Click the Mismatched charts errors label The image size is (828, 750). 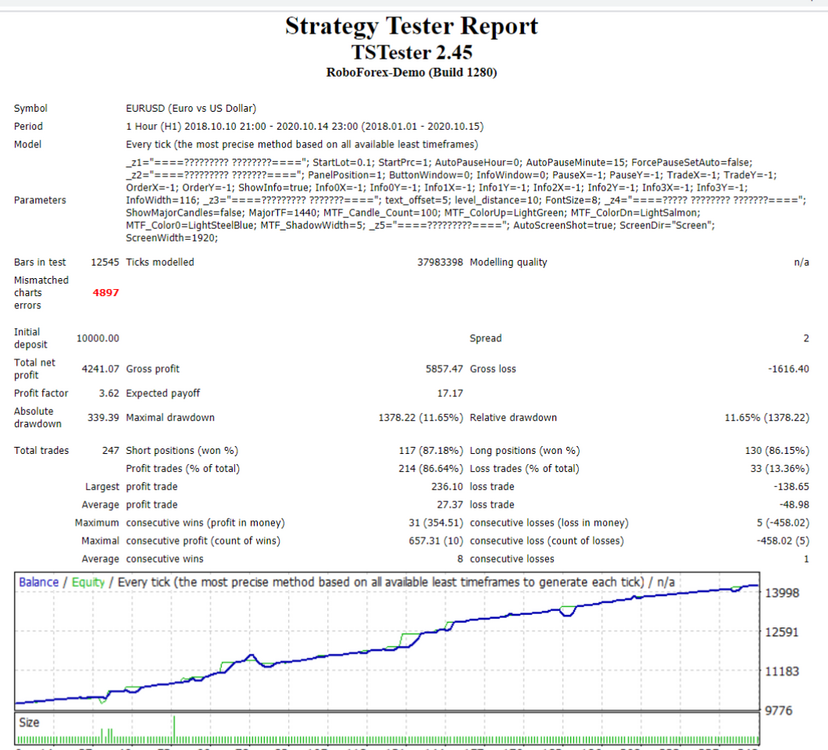tap(41, 293)
